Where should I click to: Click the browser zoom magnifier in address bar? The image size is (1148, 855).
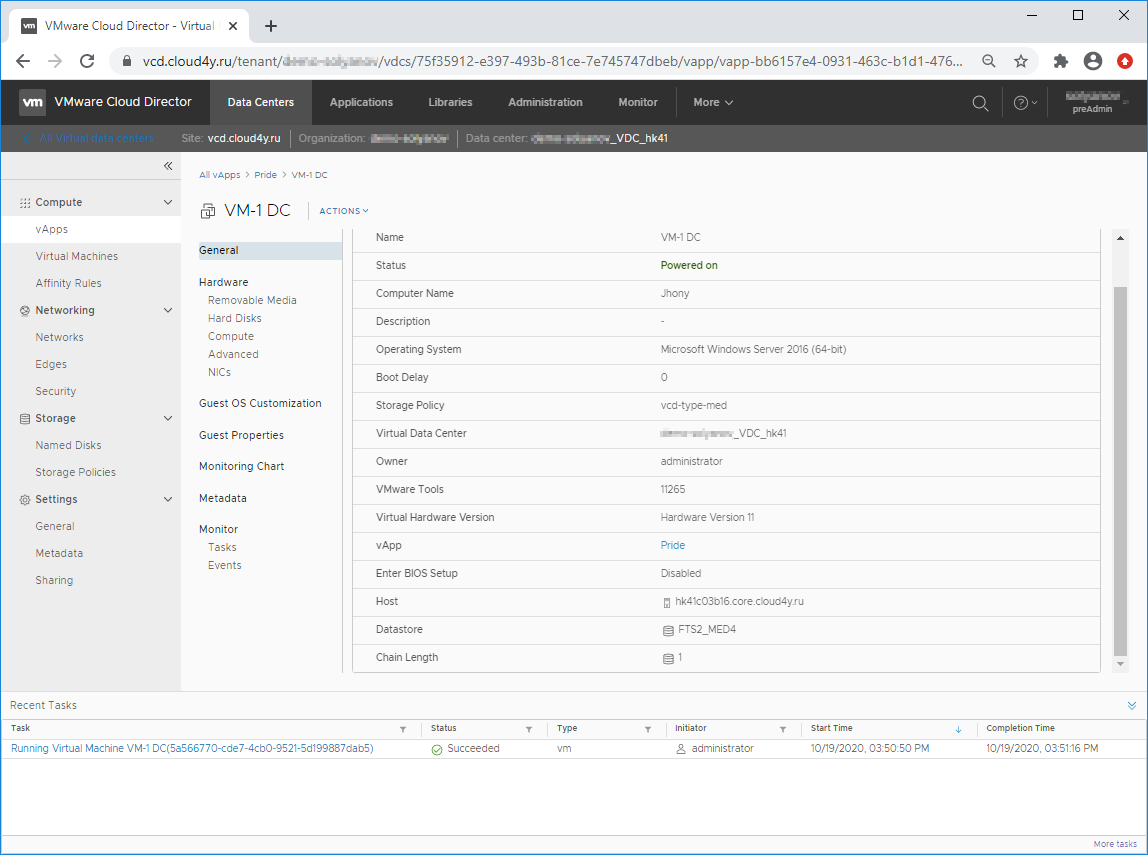pyautogui.click(x=988, y=61)
